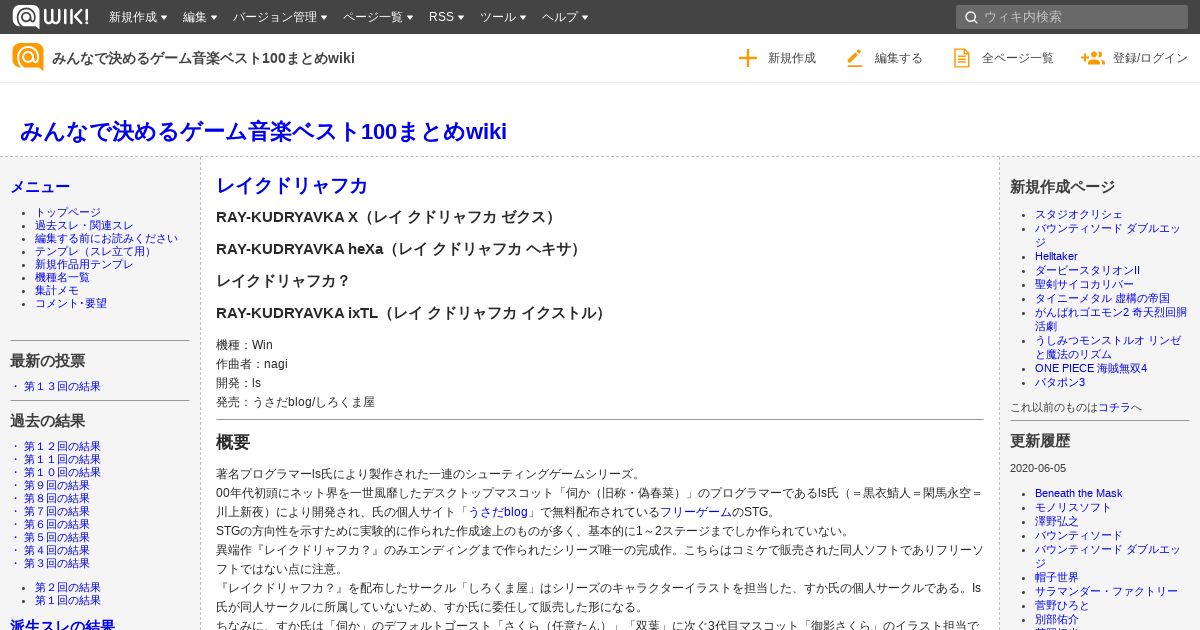The height and width of the screenshot is (630, 1200).
Task: Click the search magnifier icon
Action: (971, 17)
